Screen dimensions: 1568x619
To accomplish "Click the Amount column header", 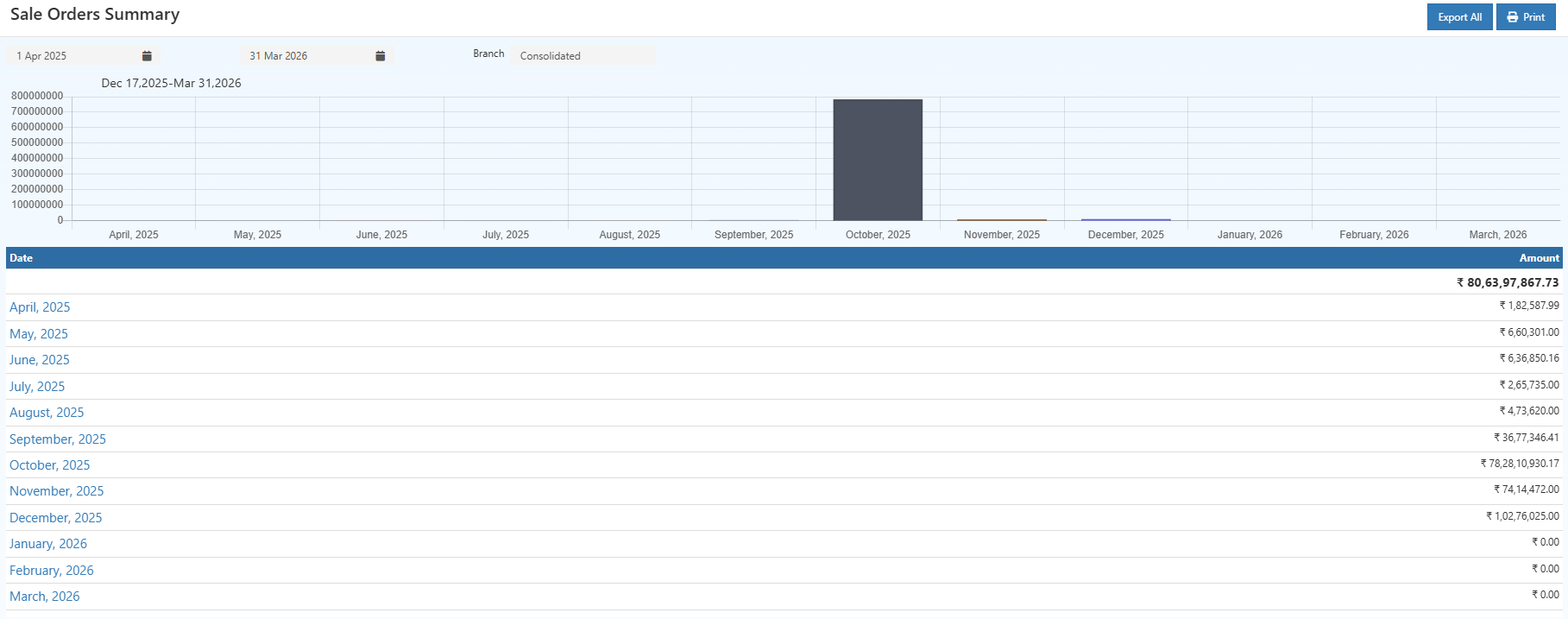I will click(x=1540, y=258).
